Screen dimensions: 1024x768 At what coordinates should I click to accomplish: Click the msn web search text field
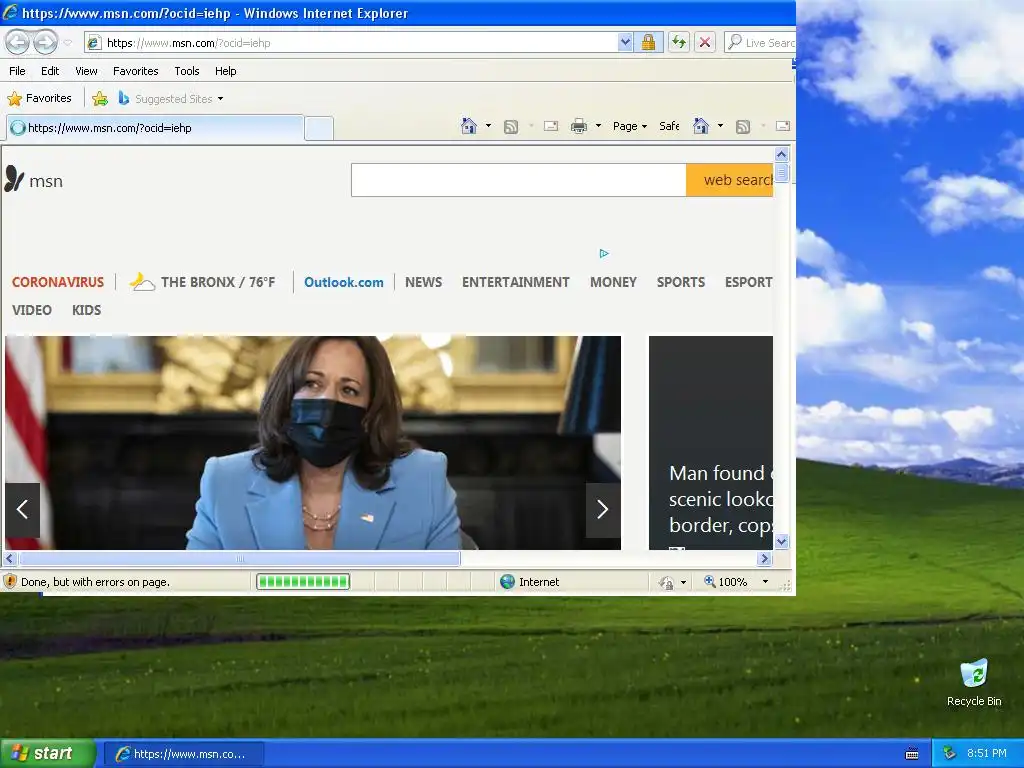pyautogui.click(x=519, y=180)
